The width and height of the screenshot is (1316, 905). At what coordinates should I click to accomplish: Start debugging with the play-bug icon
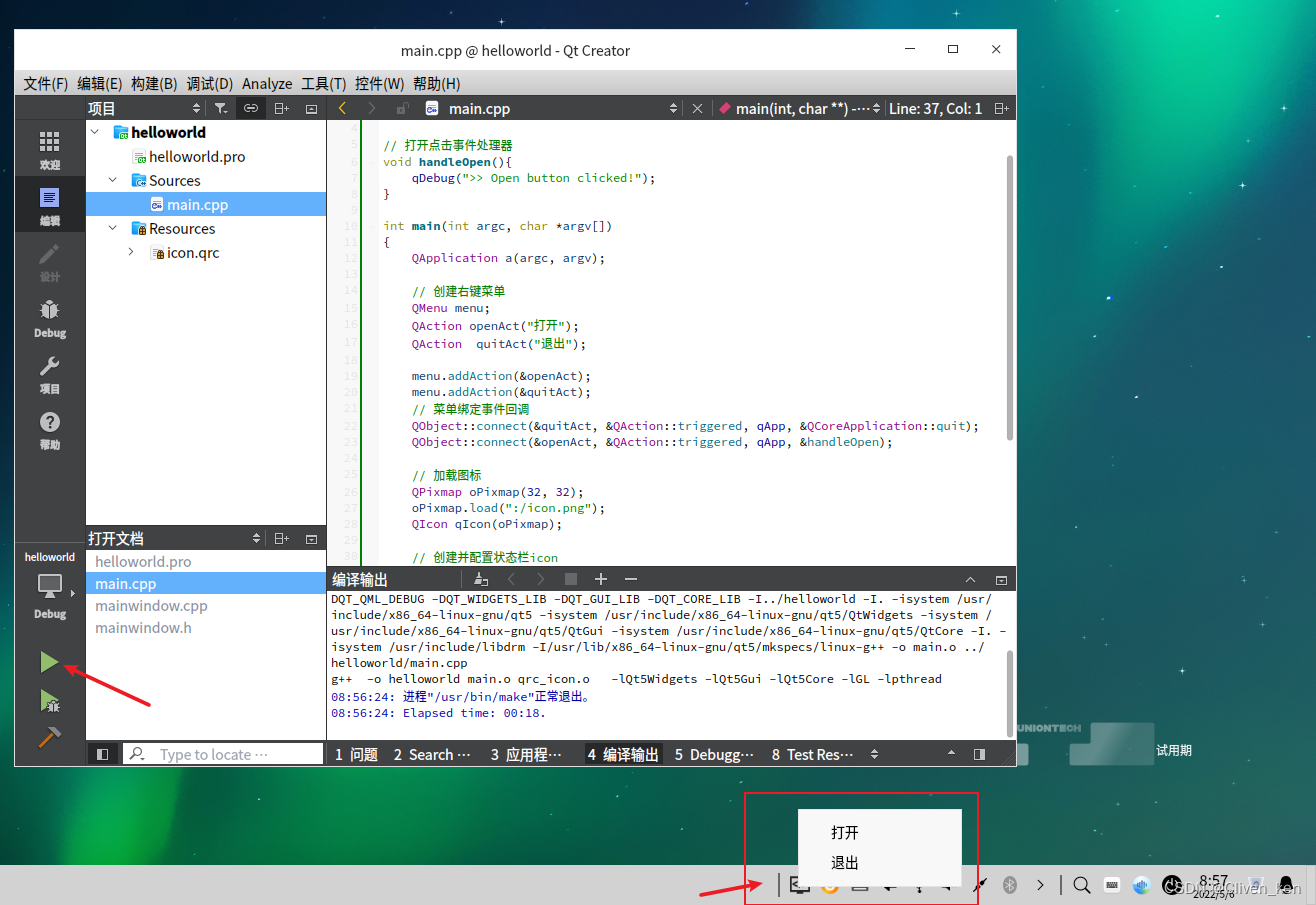click(49, 700)
